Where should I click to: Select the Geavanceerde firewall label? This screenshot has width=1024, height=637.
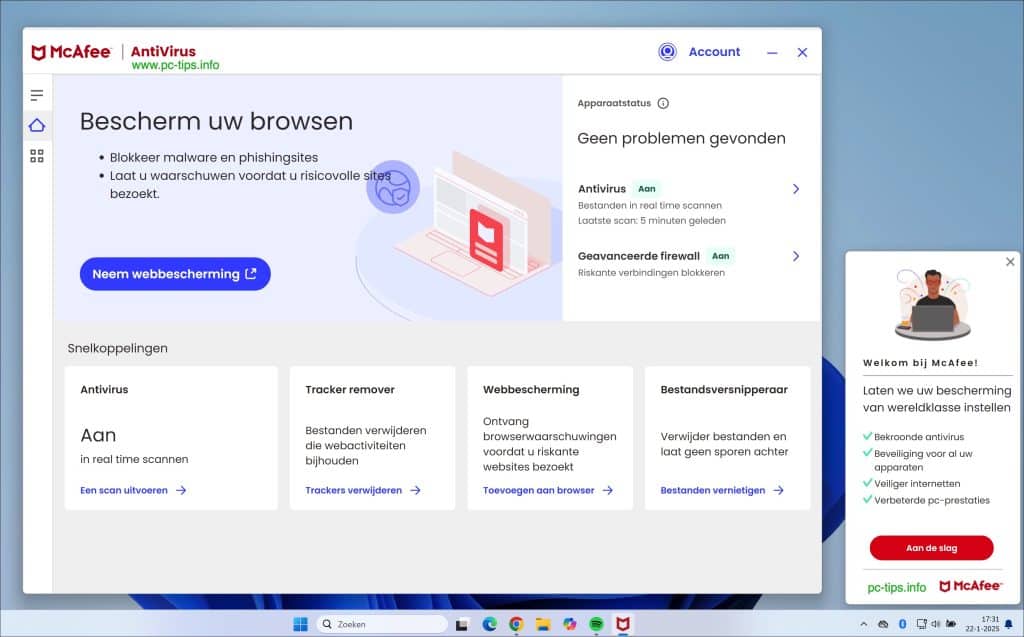point(639,256)
